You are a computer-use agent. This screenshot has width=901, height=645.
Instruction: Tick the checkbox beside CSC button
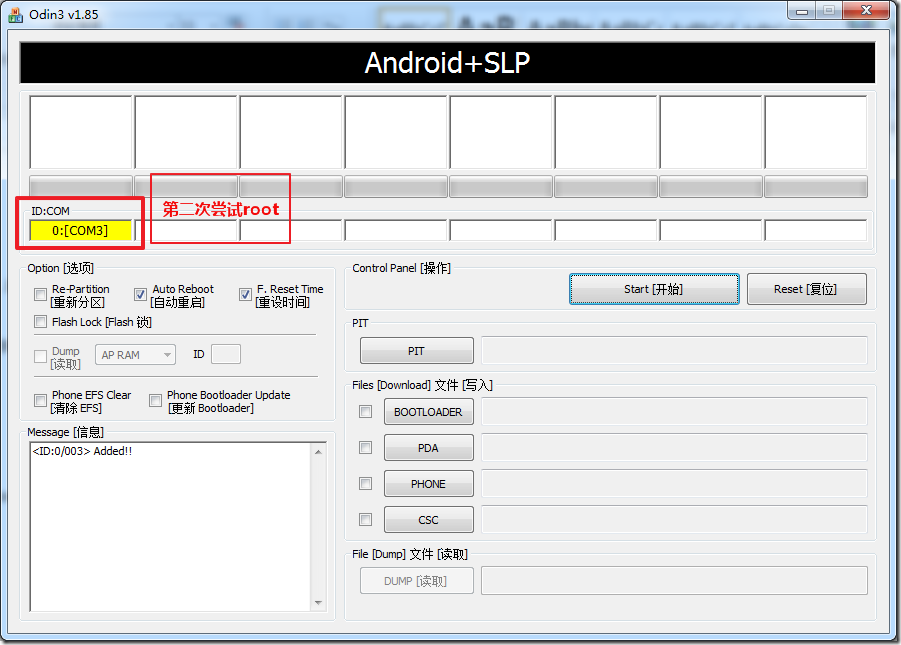pyautogui.click(x=365, y=520)
